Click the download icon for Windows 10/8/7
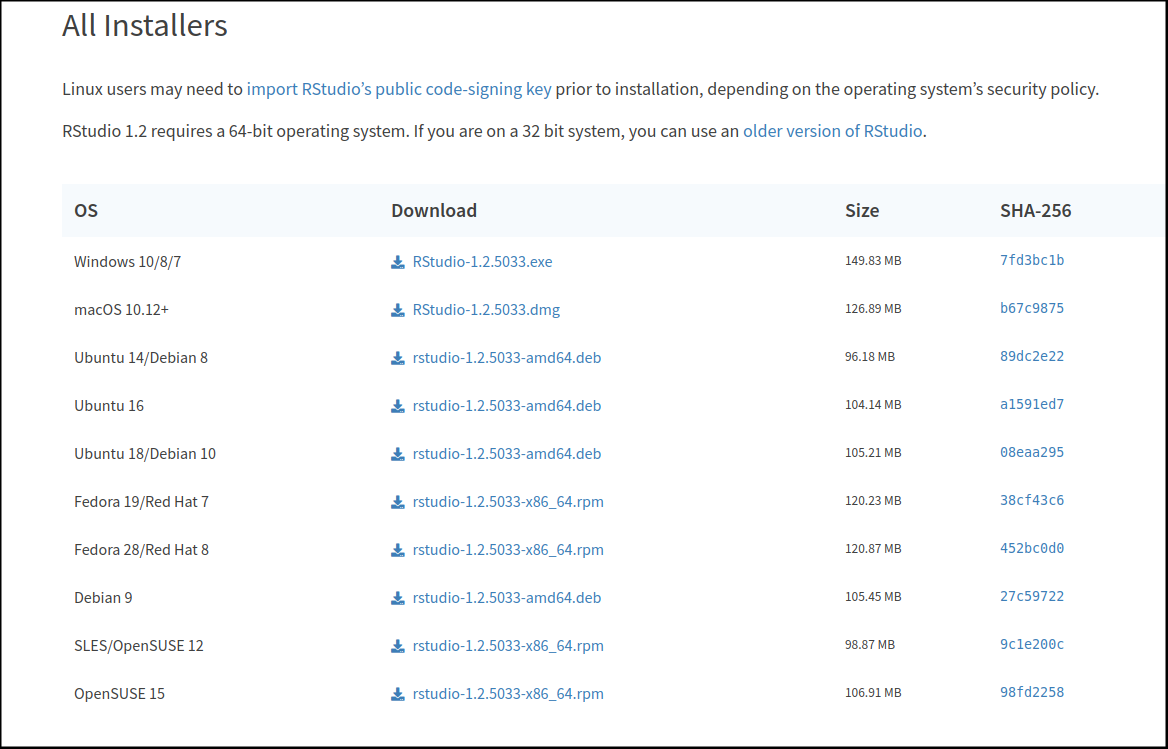Viewport: 1168px width, 749px height. pyautogui.click(x=398, y=262)
